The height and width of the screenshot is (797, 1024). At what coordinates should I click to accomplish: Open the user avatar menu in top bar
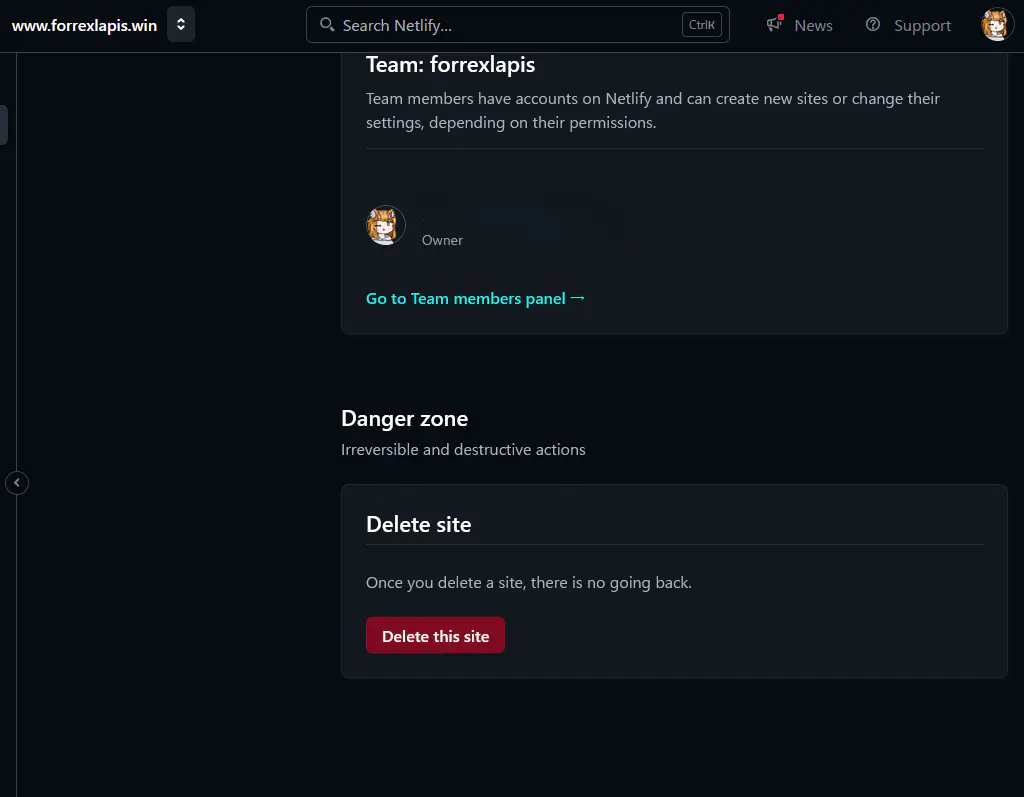997,25
